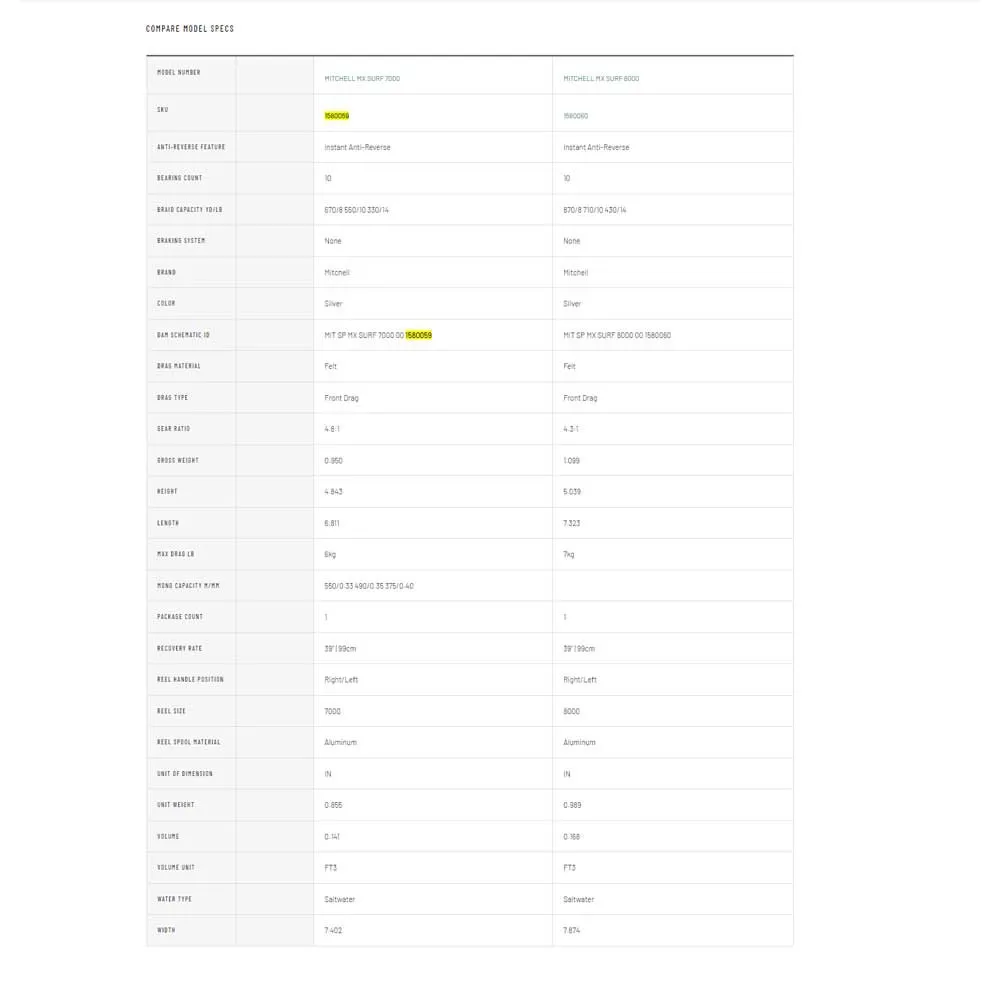Click the 4.8:1 gear ratio value
This screenshot has height=1000, width=1000.
[x=333, y=429]
